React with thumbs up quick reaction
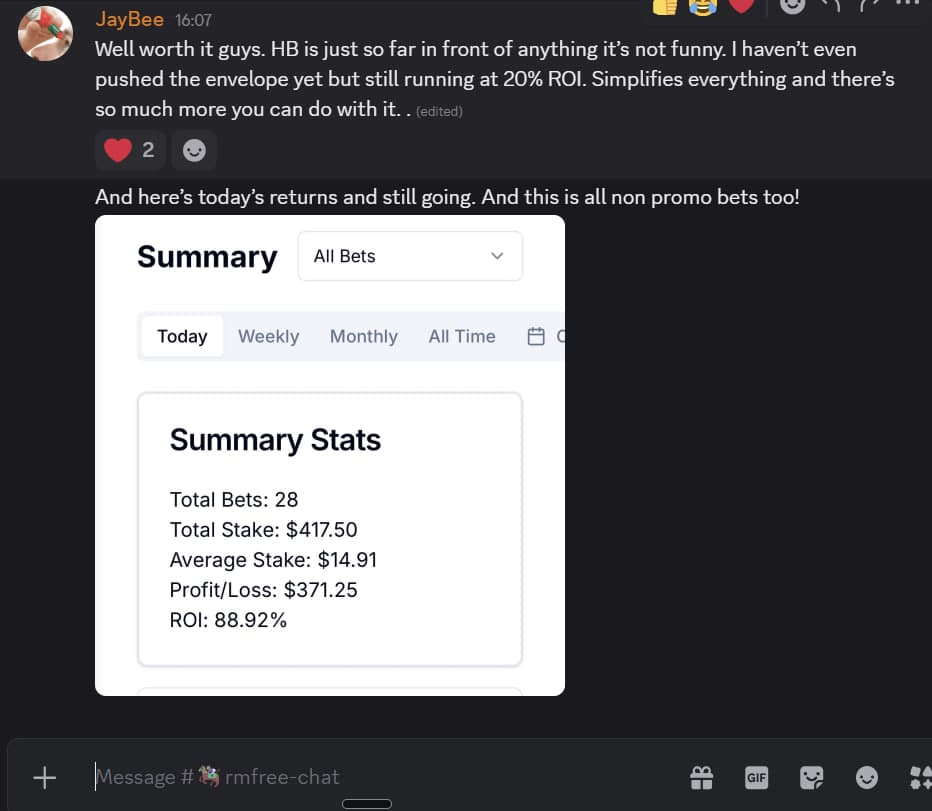Screen dimensions: 932x811 coord(665,6)
